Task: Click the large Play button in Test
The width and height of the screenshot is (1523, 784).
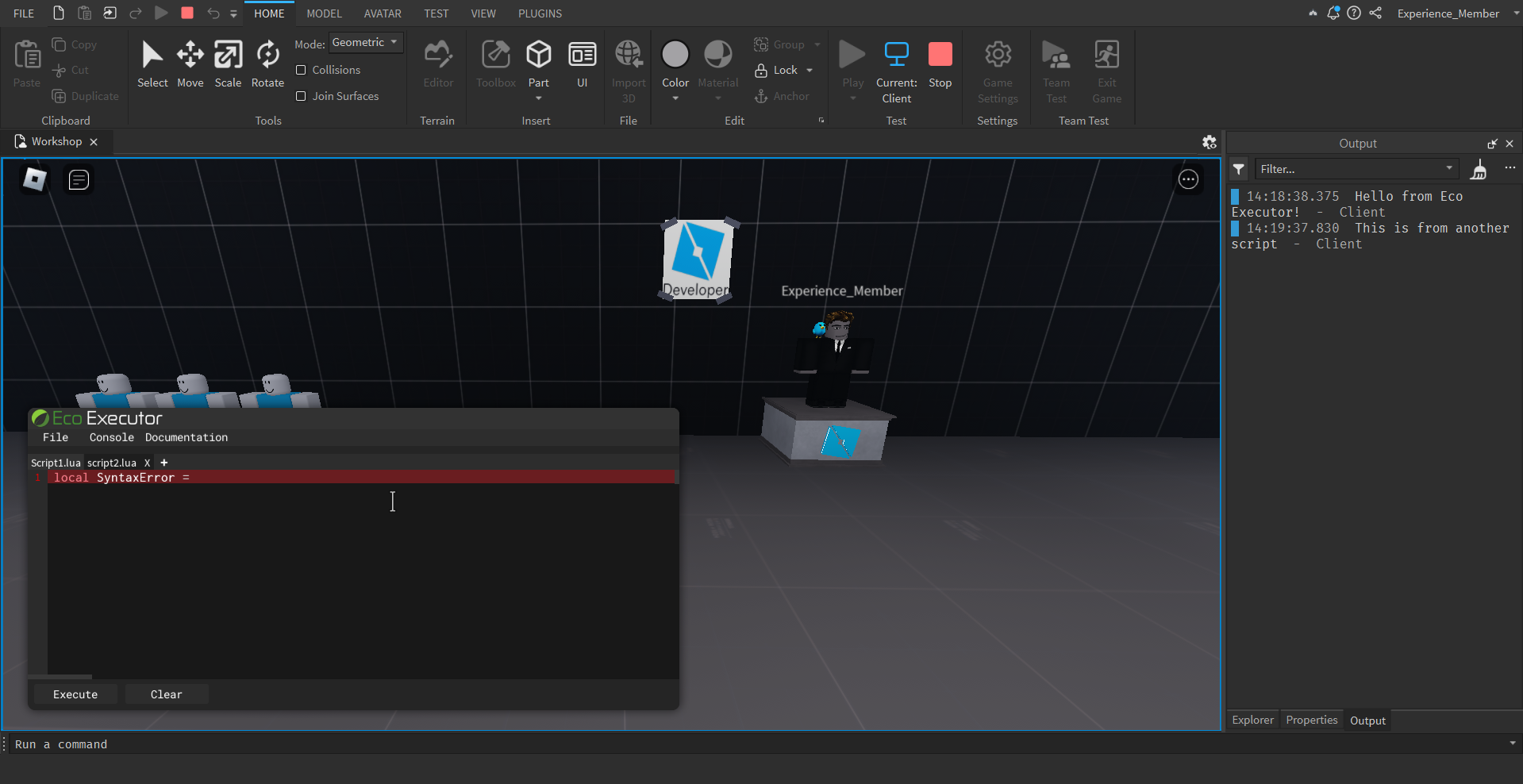Action: [852, 54]
